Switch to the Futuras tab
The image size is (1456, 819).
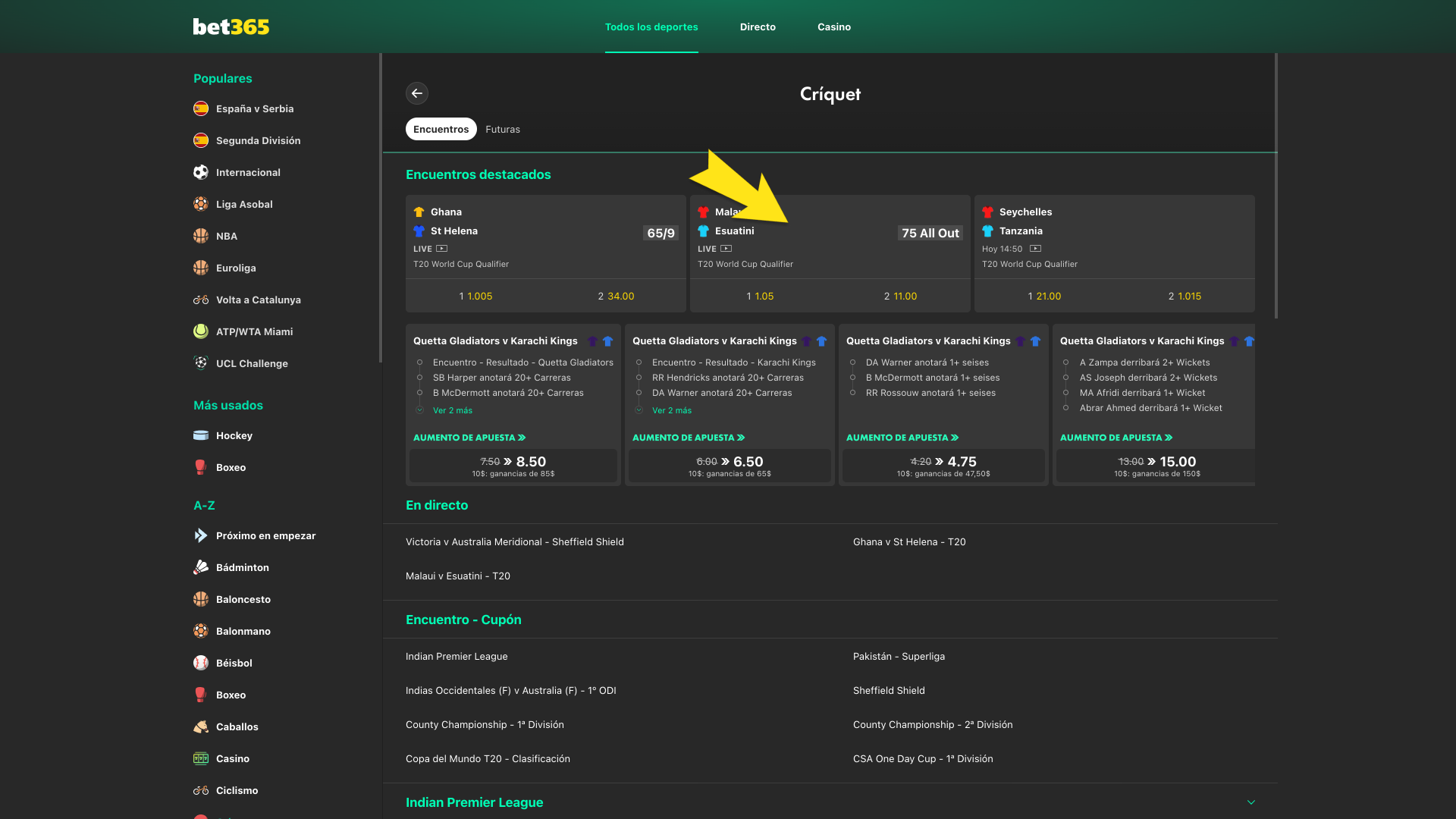[503, 129]
